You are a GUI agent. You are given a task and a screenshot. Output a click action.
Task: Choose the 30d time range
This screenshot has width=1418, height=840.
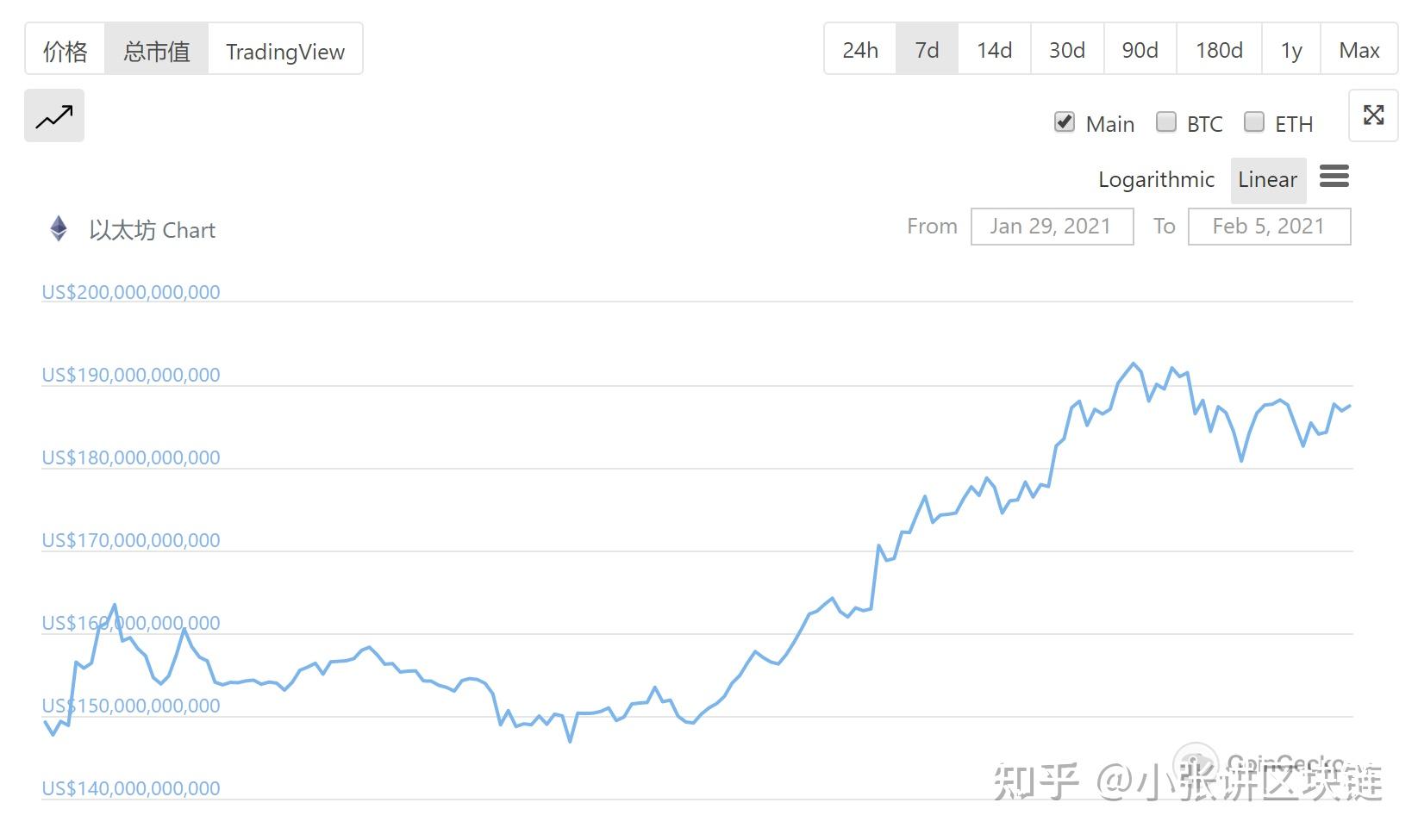click(x=1067, y=50)
